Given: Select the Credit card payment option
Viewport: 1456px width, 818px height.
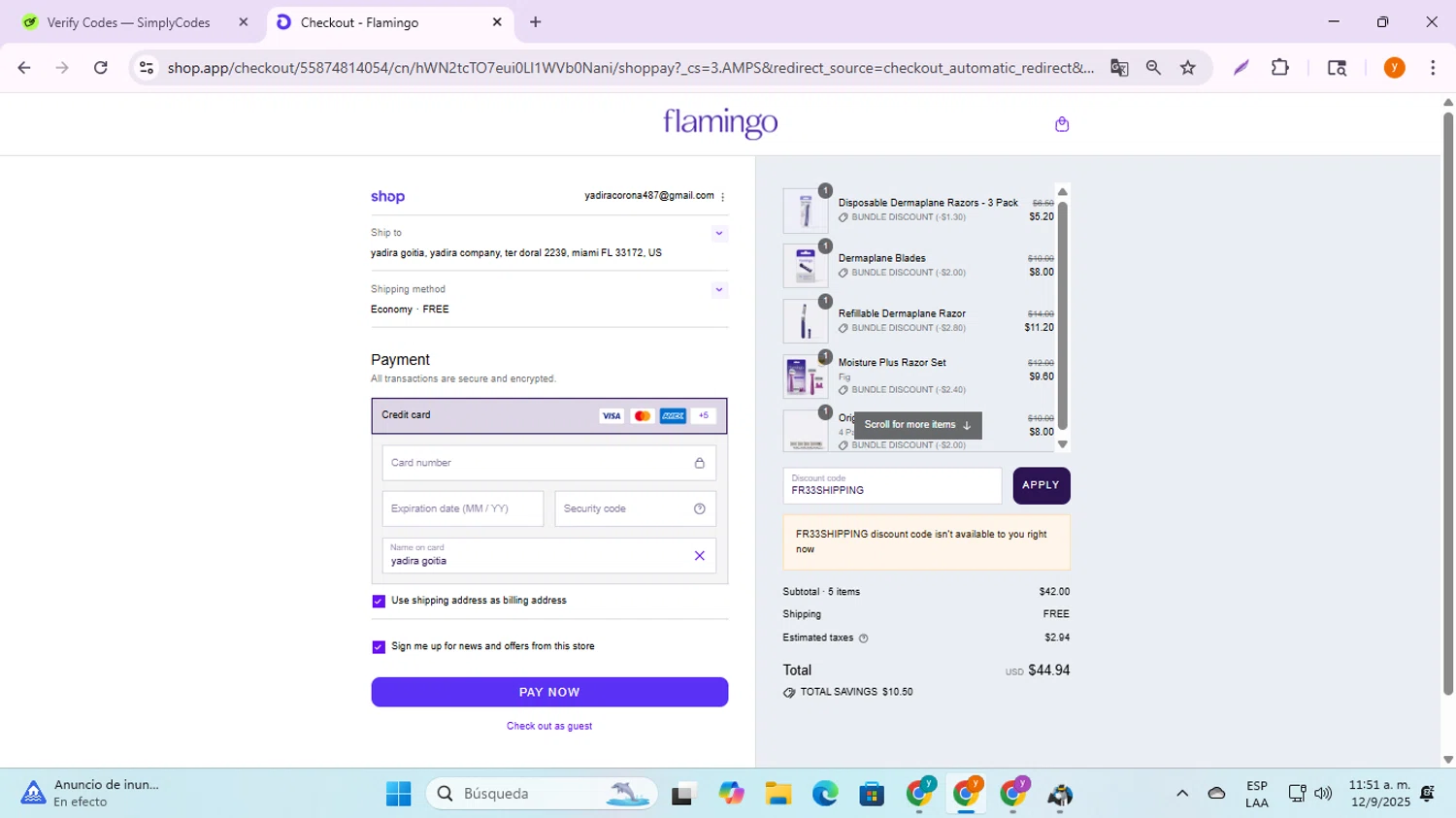Looking at the screenshot, I should click(549, 415).
